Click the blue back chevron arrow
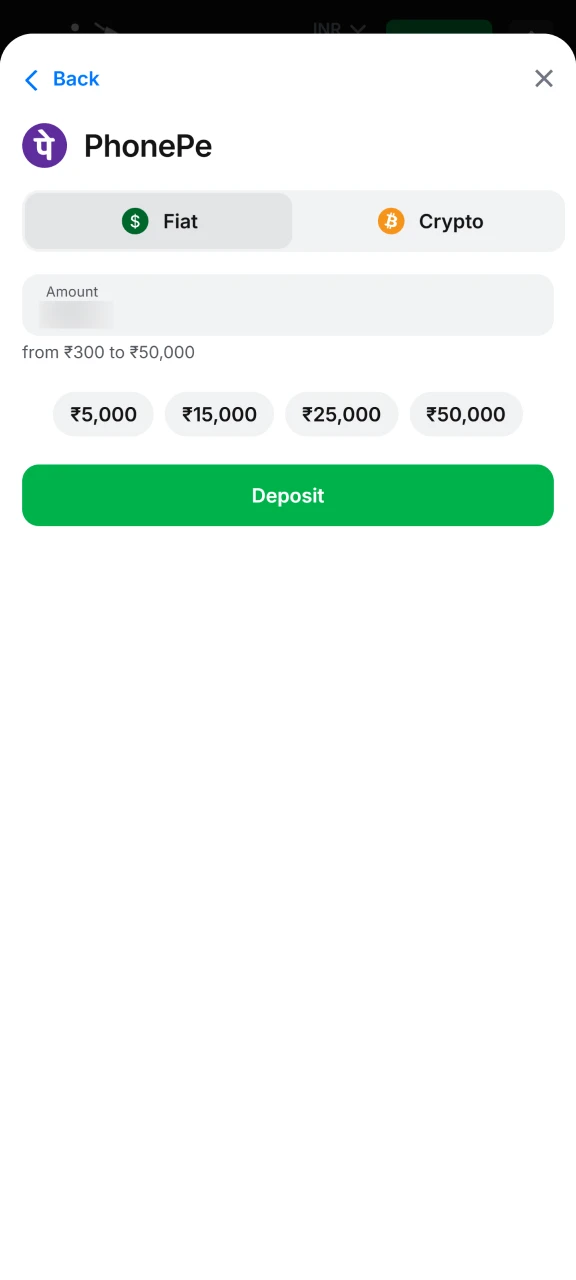Viewport: 576px width, 1280px height. pos(31,79)
